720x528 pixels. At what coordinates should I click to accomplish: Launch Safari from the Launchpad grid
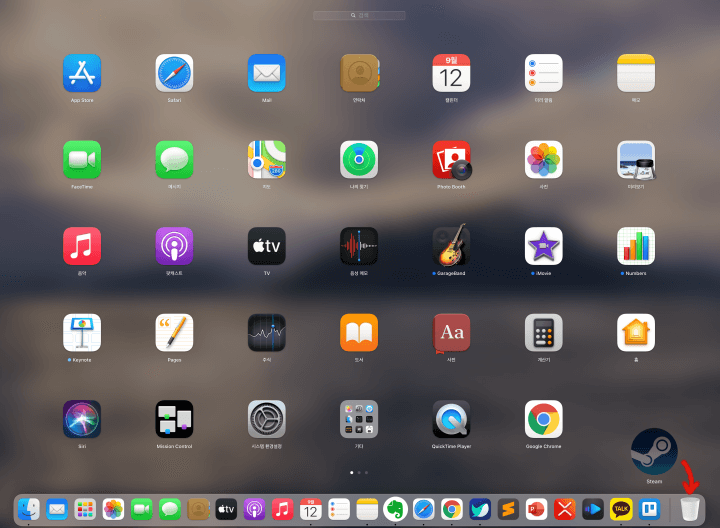click(x=174, y=73)
